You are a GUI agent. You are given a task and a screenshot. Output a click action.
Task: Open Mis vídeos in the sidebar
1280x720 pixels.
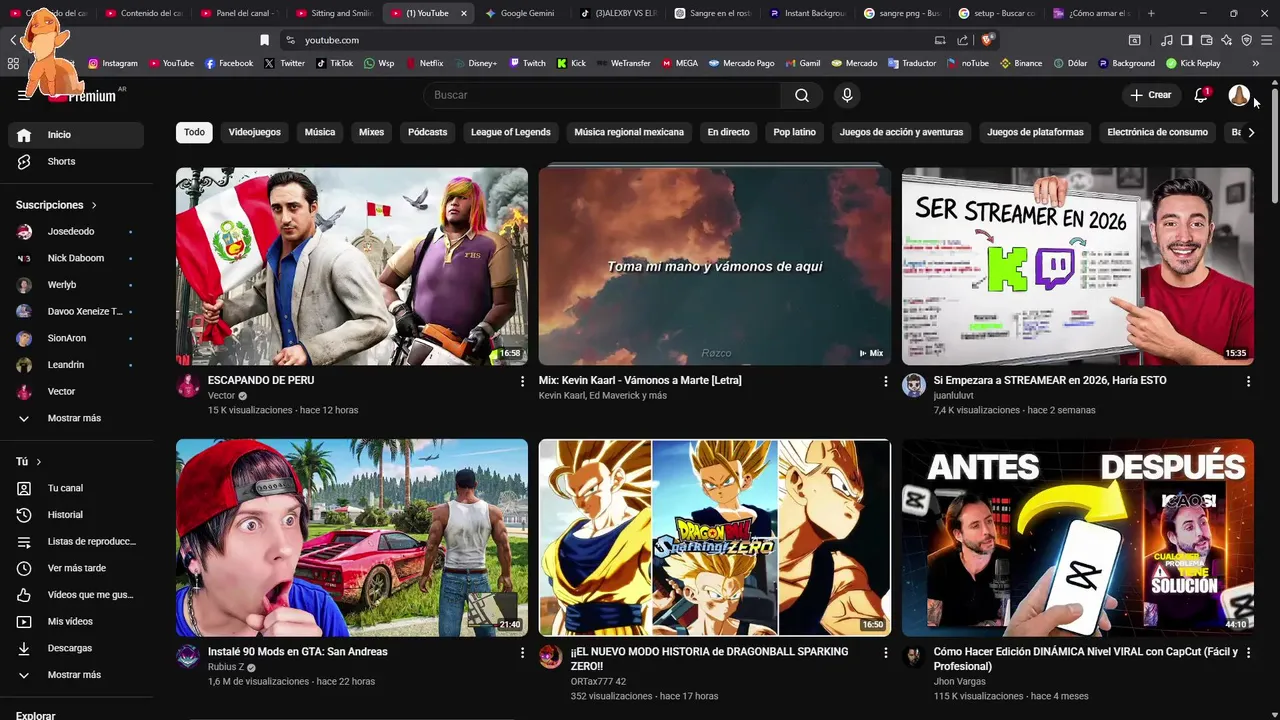(x=76, y=621)
